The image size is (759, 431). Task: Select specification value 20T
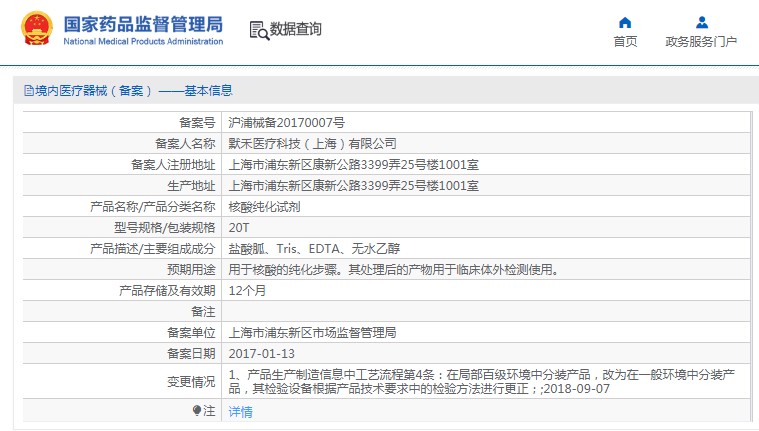[239, 228]
